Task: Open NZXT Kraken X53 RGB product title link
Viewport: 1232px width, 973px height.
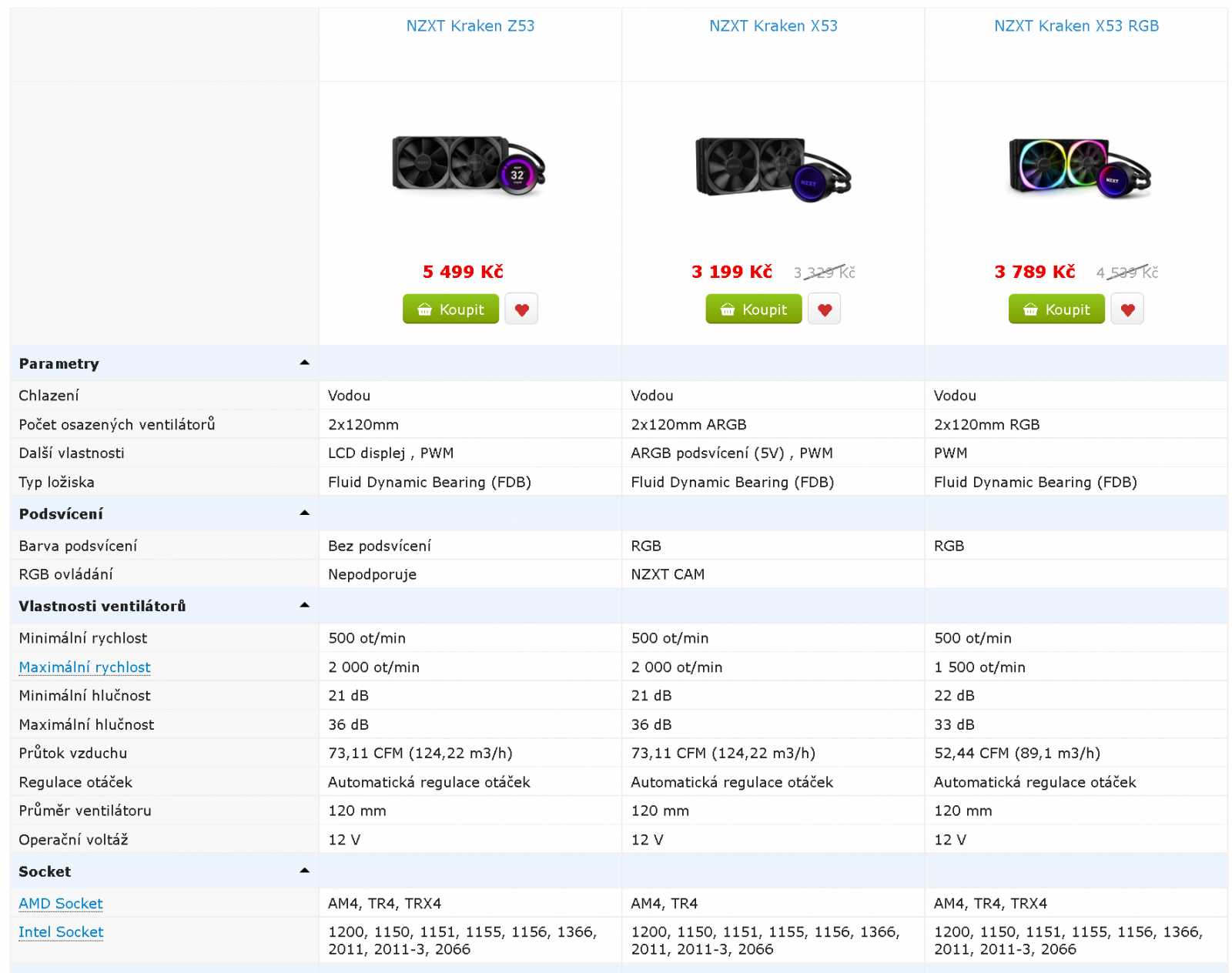Action: (x=1076, y=26)
